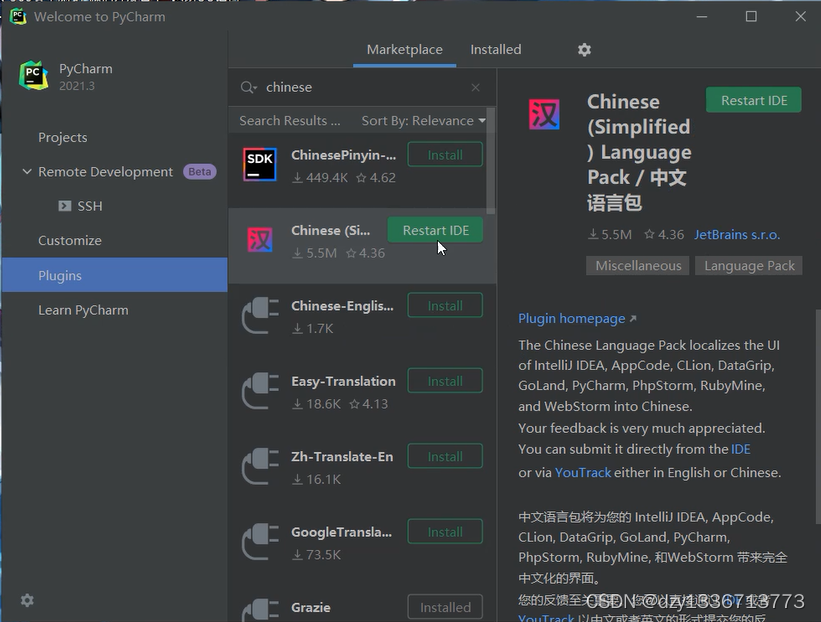This screenshot has width=821, height=622.
Task: Install the ChinesePinyin plugin
Action: tap(445, 154)
